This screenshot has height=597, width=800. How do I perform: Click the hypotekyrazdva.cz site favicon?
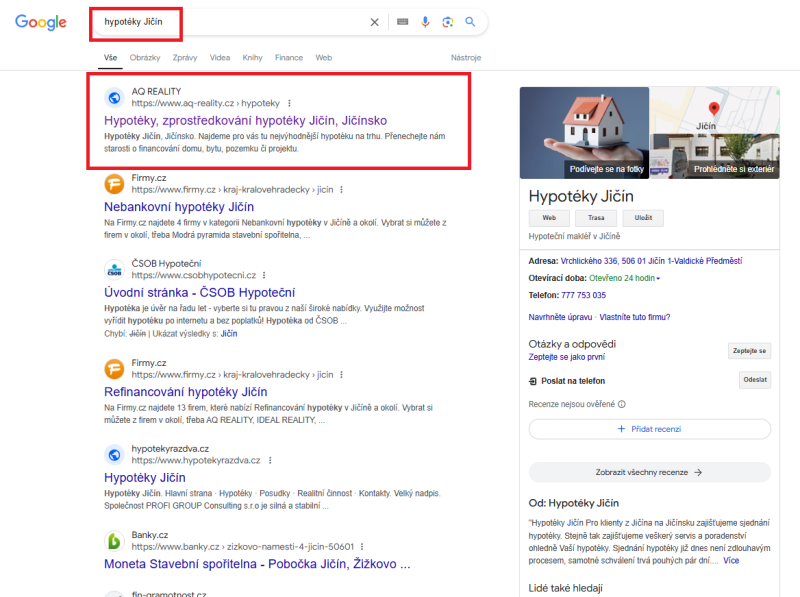tap(114, 455)
